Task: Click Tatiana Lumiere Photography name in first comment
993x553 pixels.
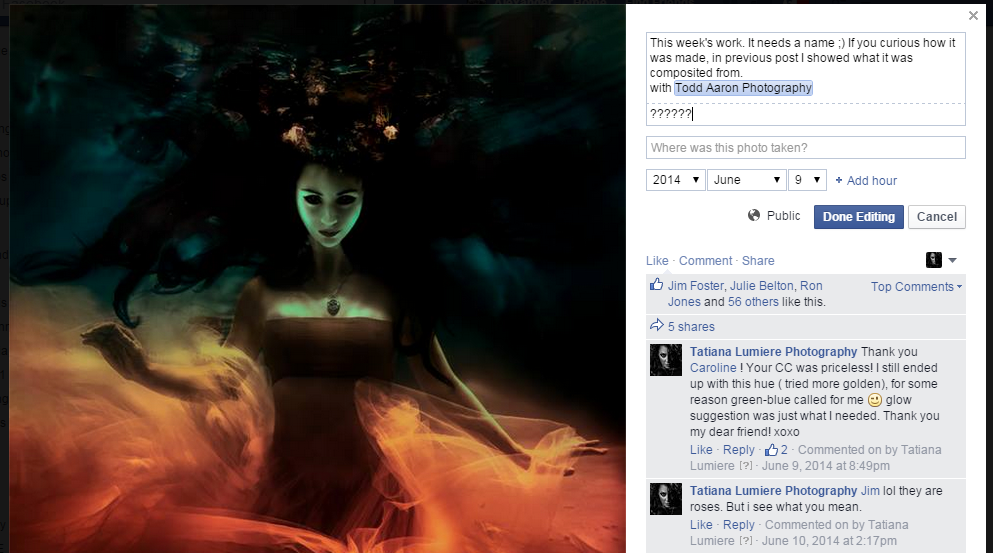Action: pyautogui.click(x=773, y=352)
